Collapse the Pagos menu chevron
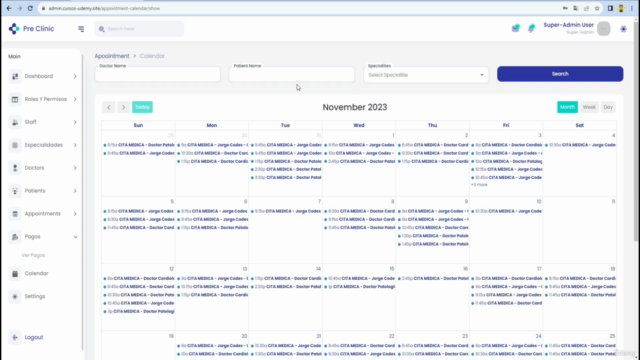Image resolution: width=640 pixels, height=360 pixels. [75, 237]
